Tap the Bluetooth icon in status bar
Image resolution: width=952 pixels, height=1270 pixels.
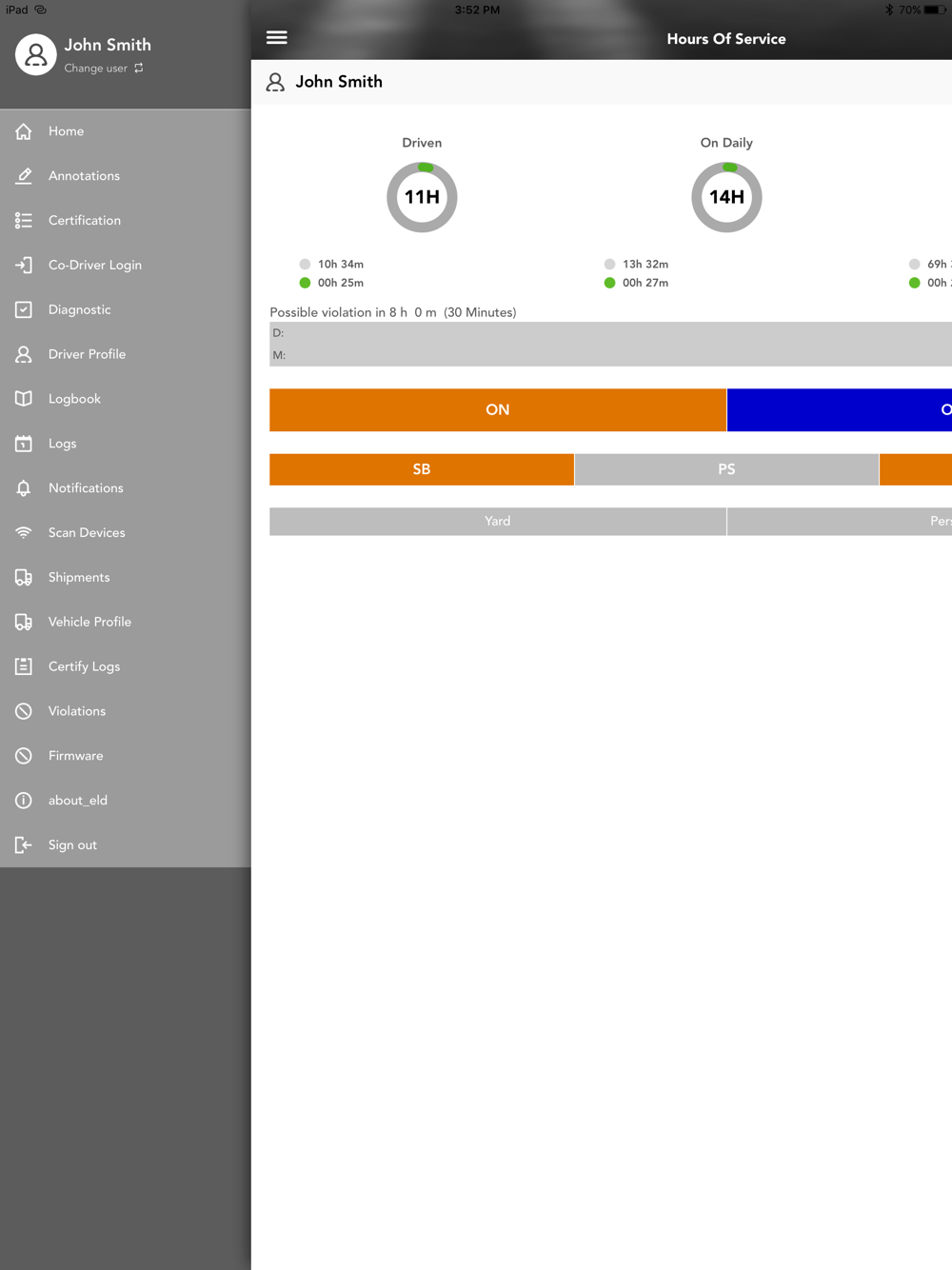[889, 10]
